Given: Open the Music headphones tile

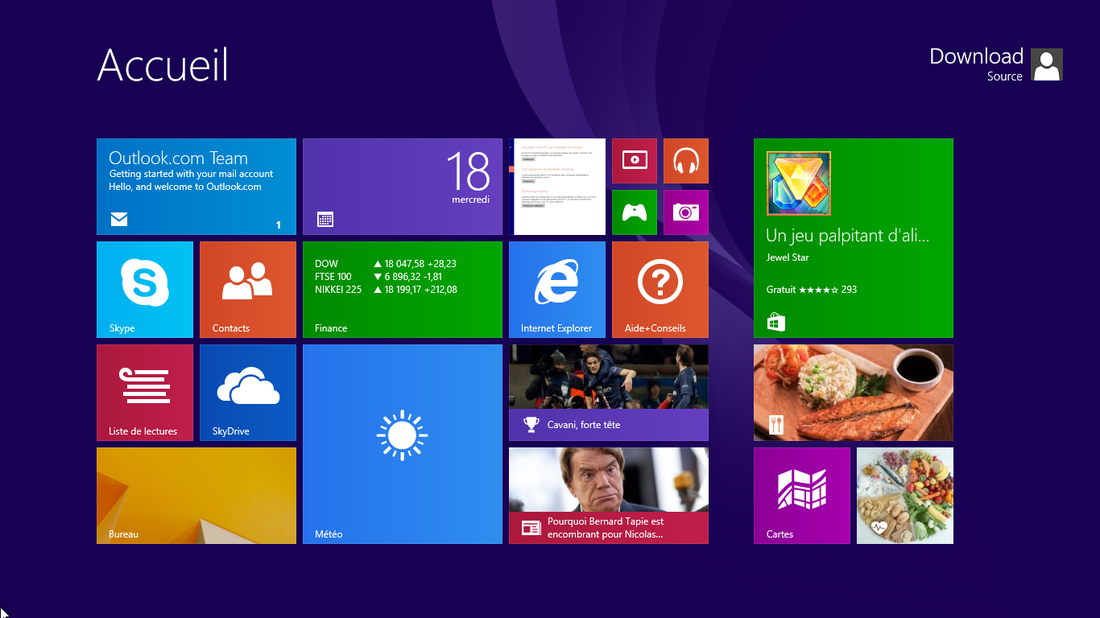Looking at the screenshot, I should (686, 161).
